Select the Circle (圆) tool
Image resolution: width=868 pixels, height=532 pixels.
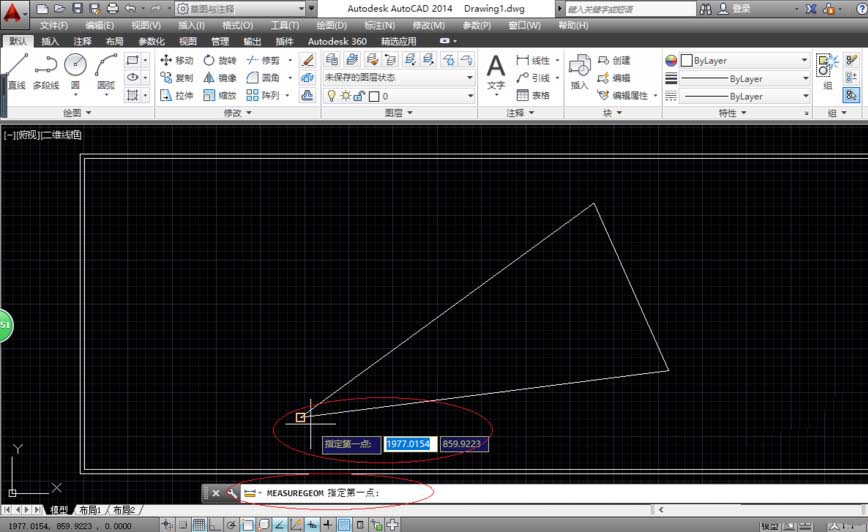tap(75, 71)
